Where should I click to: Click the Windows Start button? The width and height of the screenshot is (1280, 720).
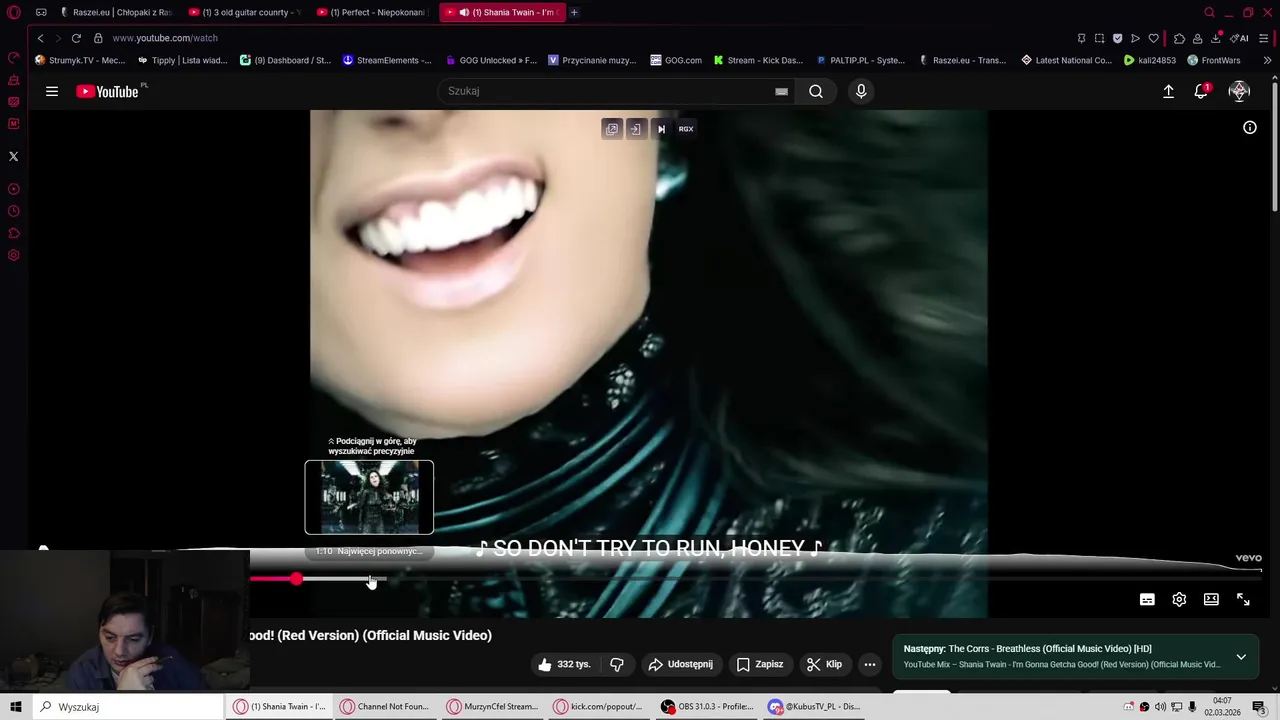click(x=15, y=707)
